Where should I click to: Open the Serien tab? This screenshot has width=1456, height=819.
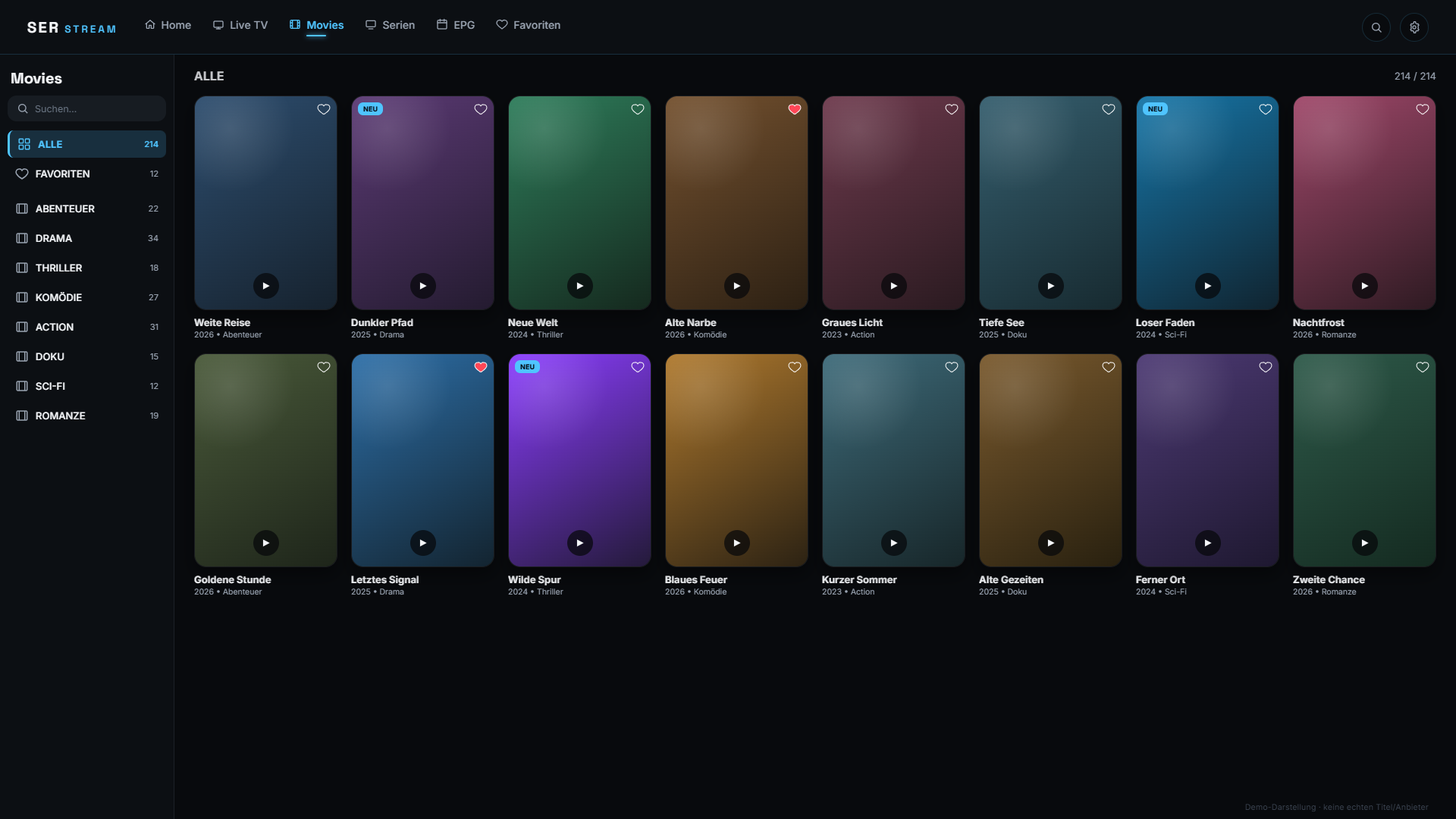pos(390,25)
